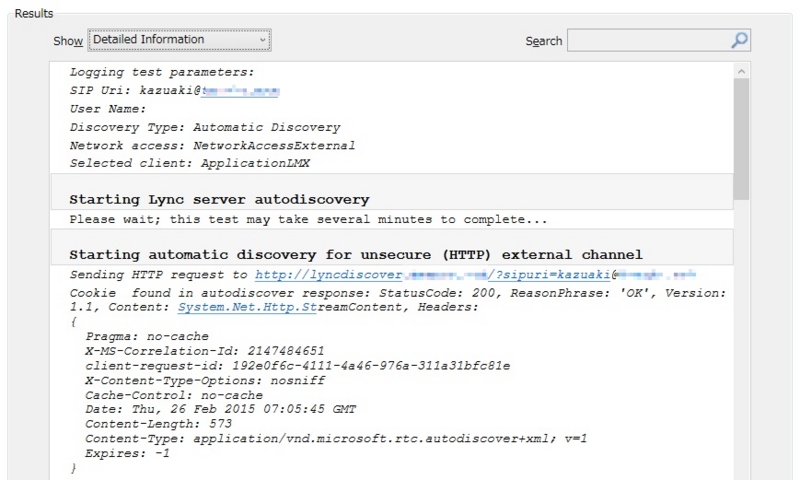The height and width of the screenshot is (480, 800).
Task: Select 'Network access: NetworkAccessExternal' line
Action: click(212, 145)
